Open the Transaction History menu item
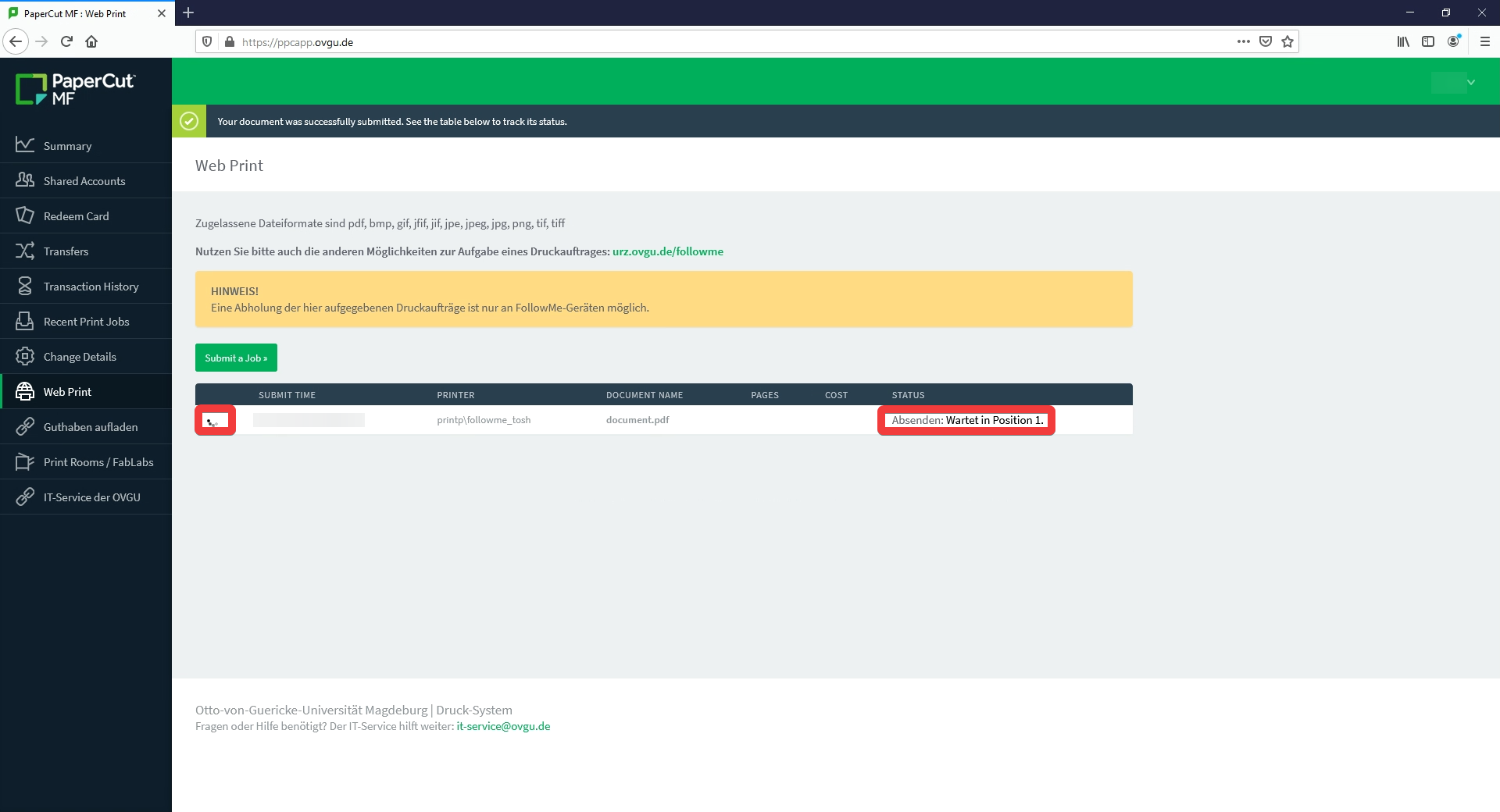 click(86, 286)
